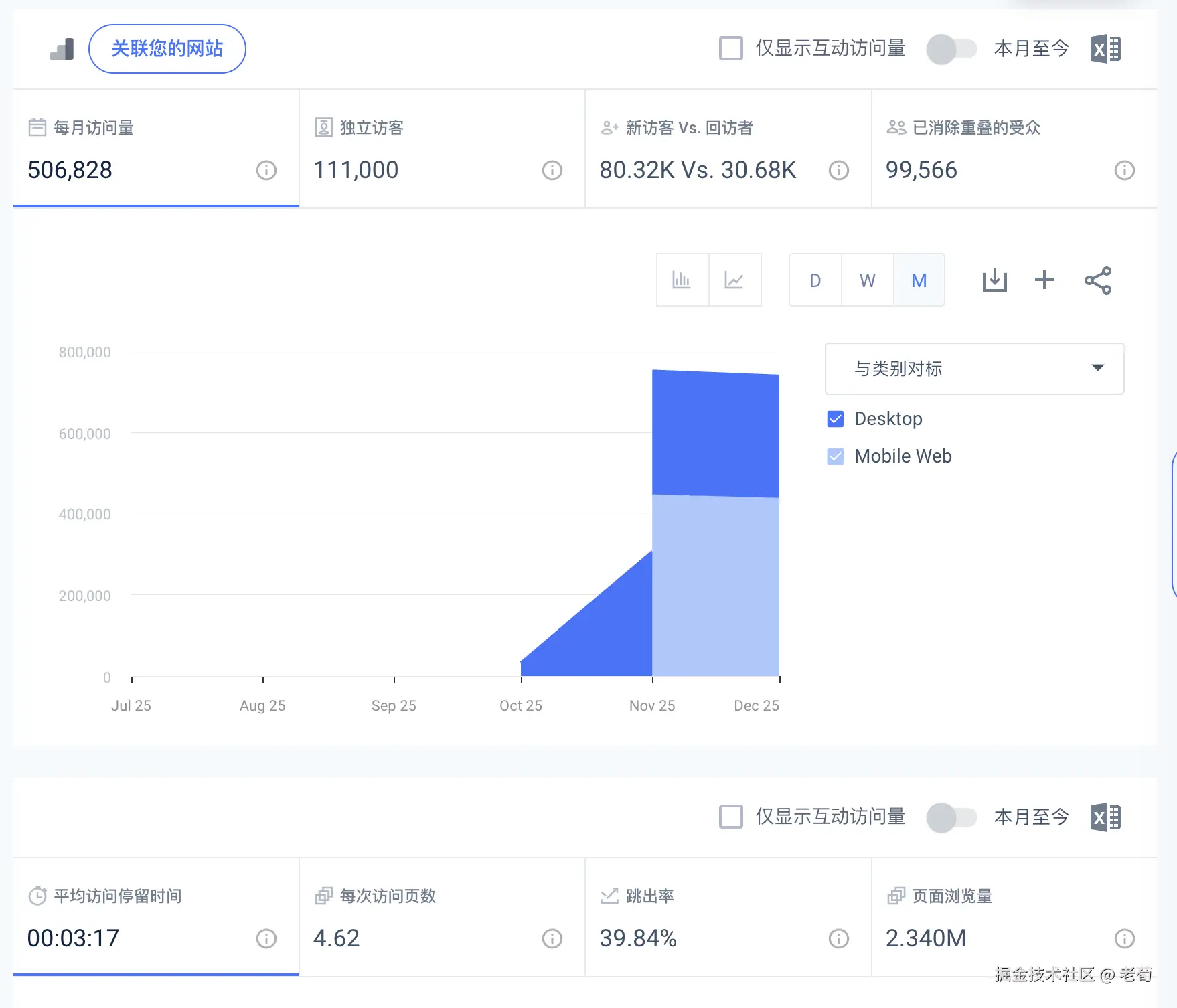The height and width of the screenshot is (1008, 1177).
Task: Switch chart to line chart view
Action: click(734, 280)
